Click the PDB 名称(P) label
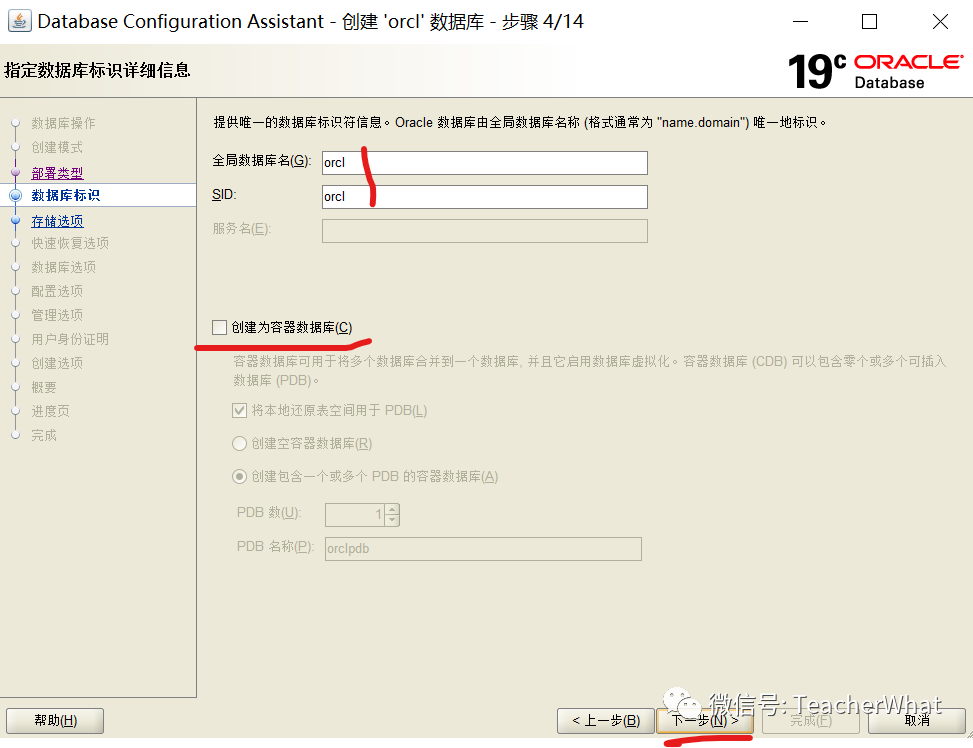 point(275,546)
